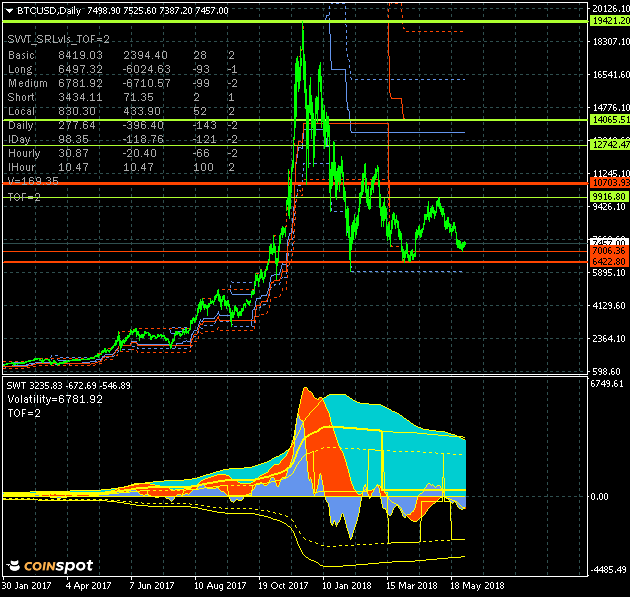The height and width of the screenshot is (597, 630).
Task: Select the orange 7006.36 price tag
Action: tap(608, 250)
